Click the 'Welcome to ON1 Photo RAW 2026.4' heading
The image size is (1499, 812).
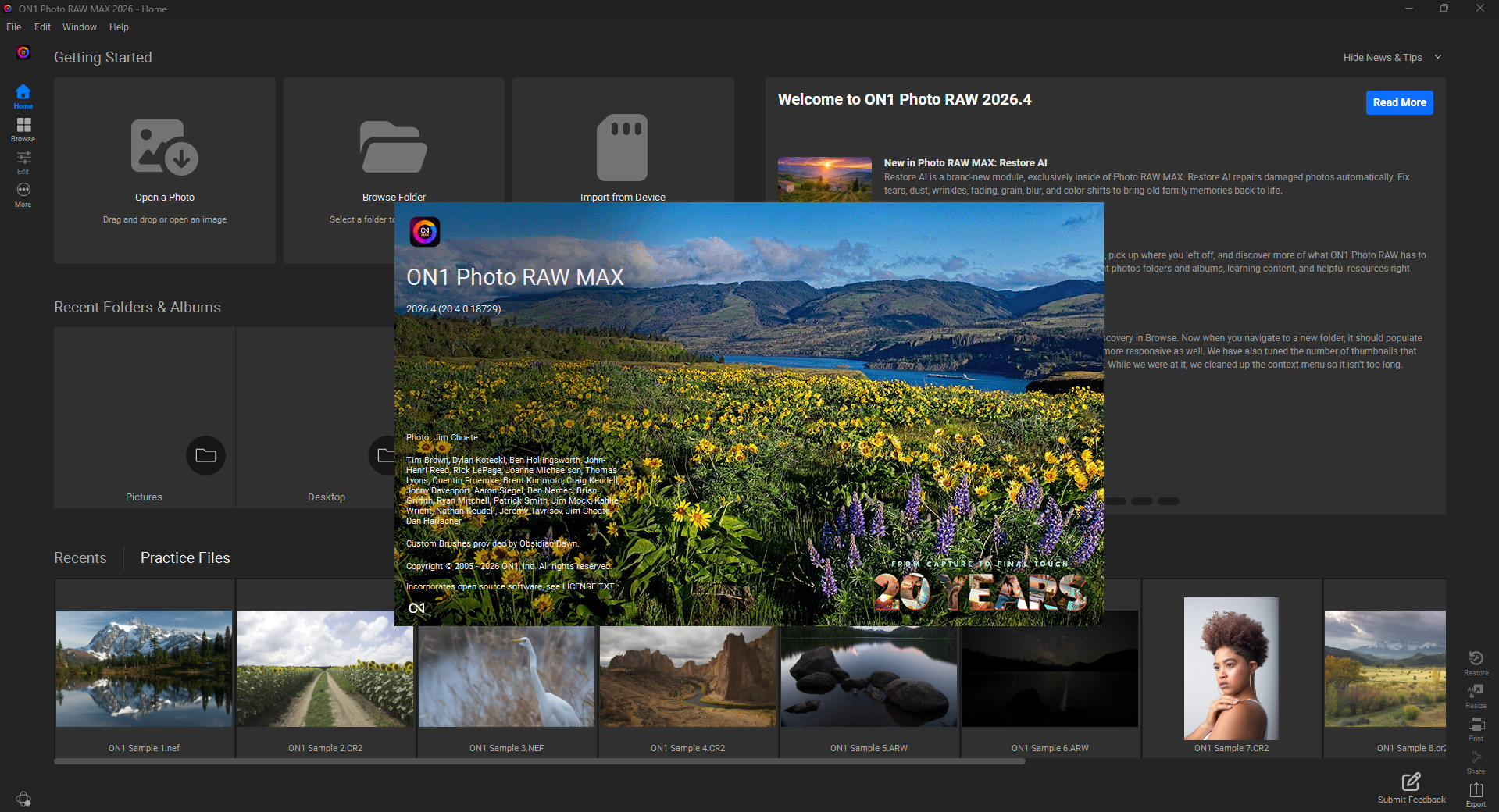coord(905,99)
